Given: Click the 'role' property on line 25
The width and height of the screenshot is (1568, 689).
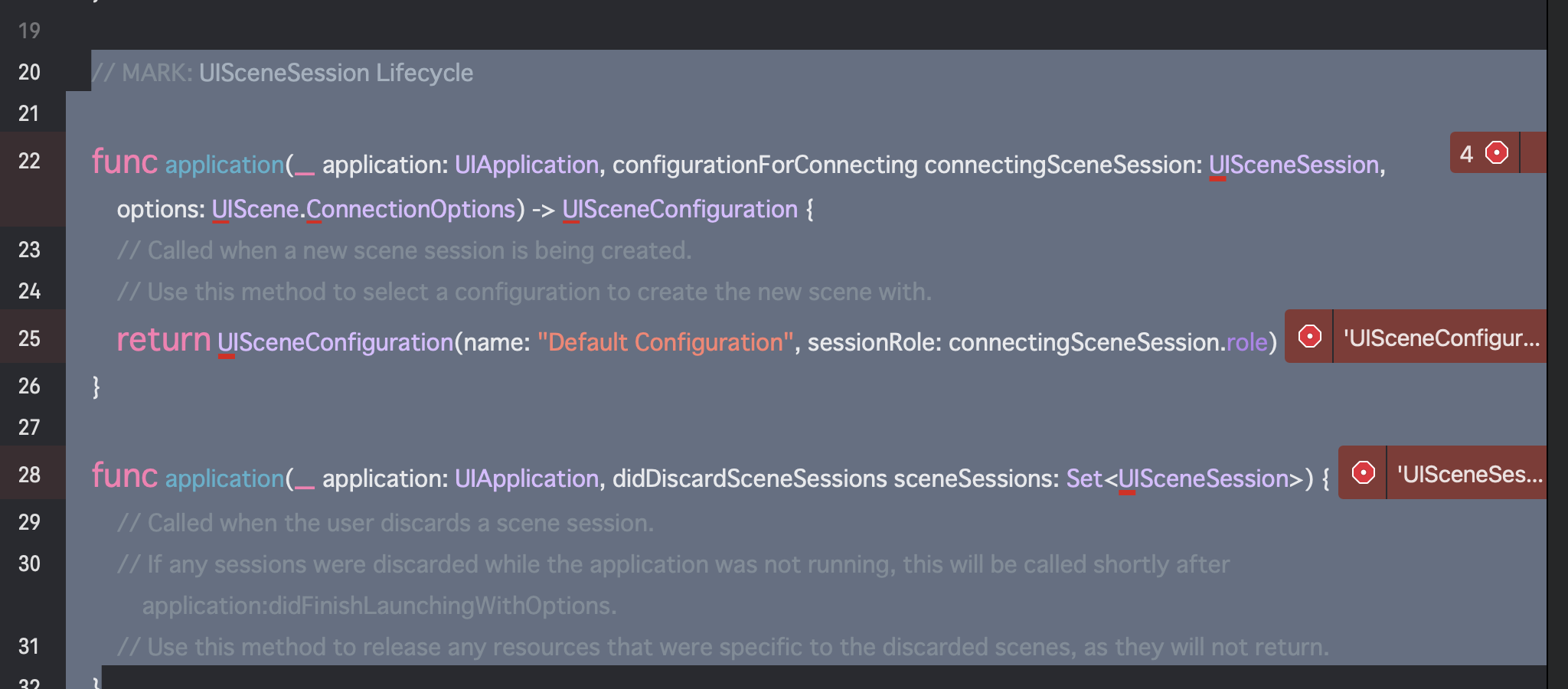Looking at the screenshot, I should point(1247,341).
